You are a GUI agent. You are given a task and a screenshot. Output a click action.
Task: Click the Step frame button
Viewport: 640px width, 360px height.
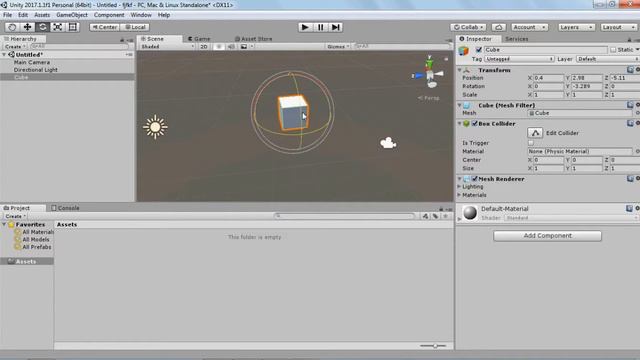pyautogui.click(x=336, y=27)
